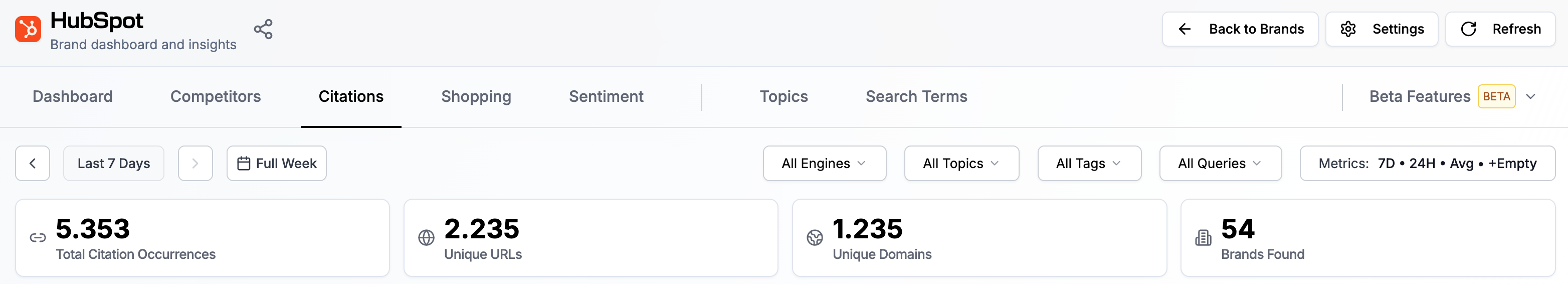The width and height of the screenshot is (1568, 284).
Task: Click the circular arrow icon in Refresh
Action: point(1468,29)
